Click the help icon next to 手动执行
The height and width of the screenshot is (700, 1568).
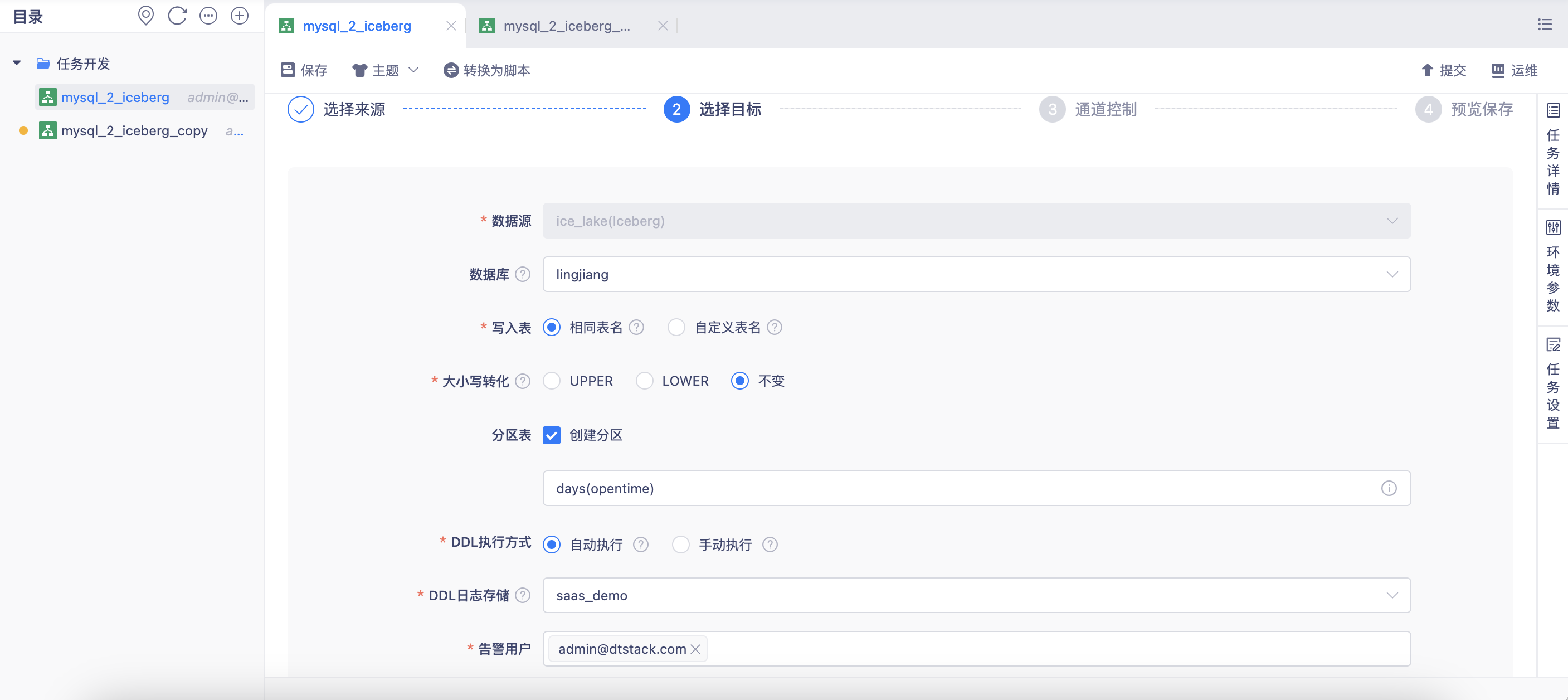[770, 544]
